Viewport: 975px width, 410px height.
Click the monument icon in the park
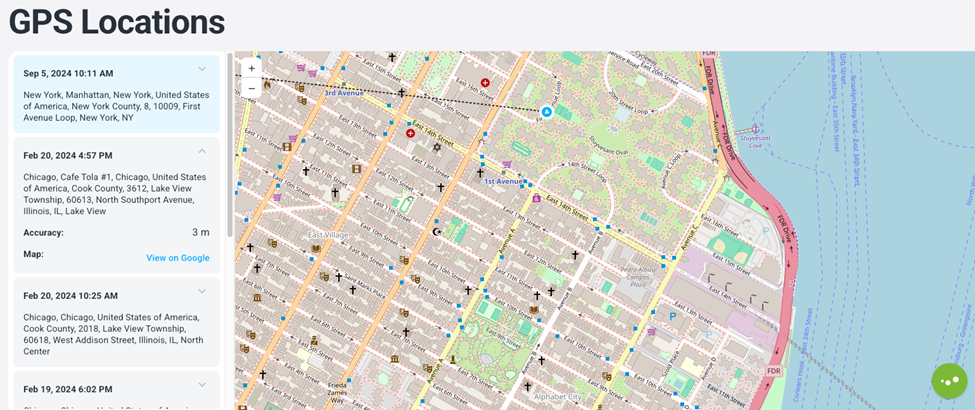point(453,359)
